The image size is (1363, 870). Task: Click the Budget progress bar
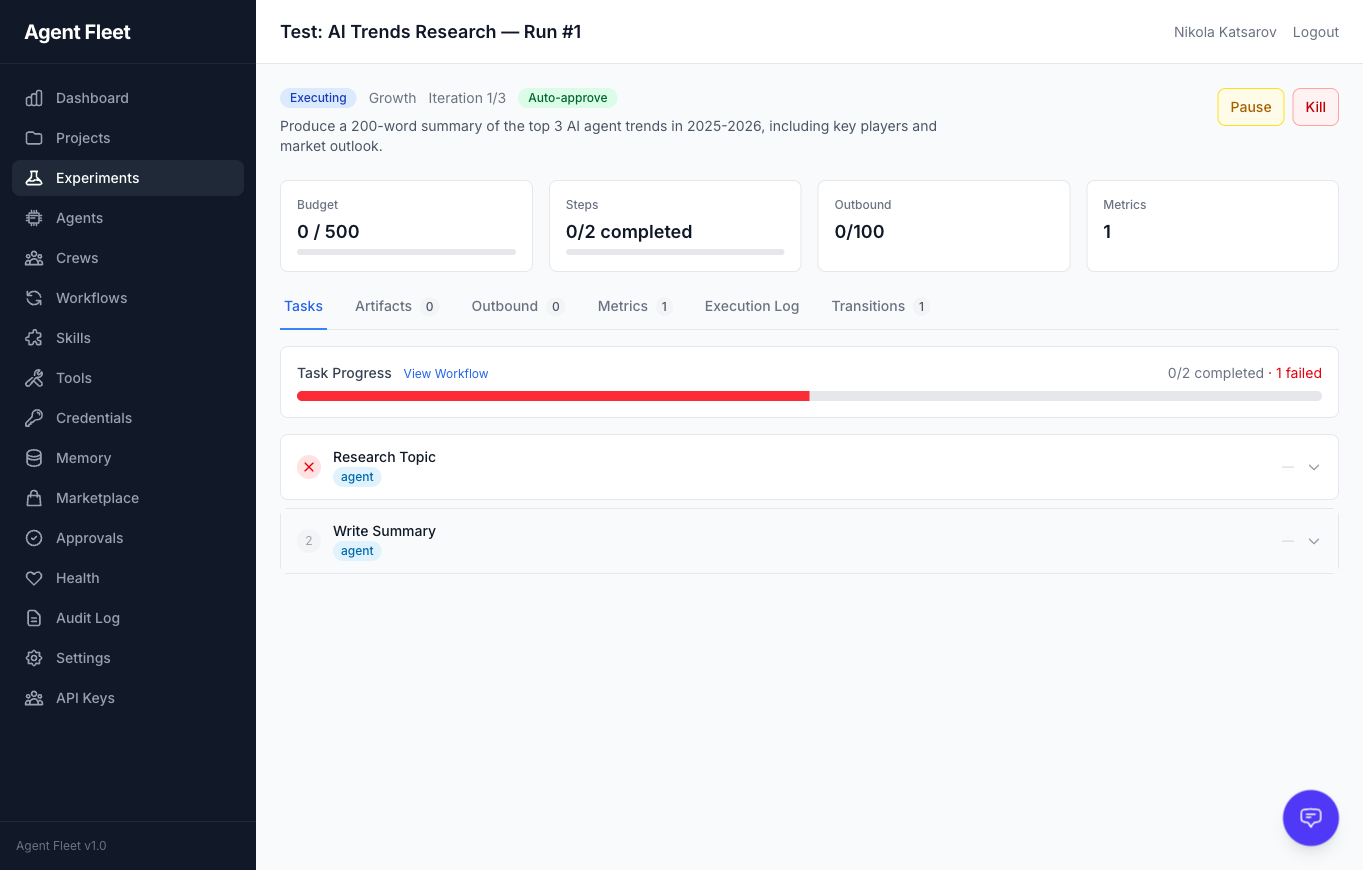click(406, 252)
